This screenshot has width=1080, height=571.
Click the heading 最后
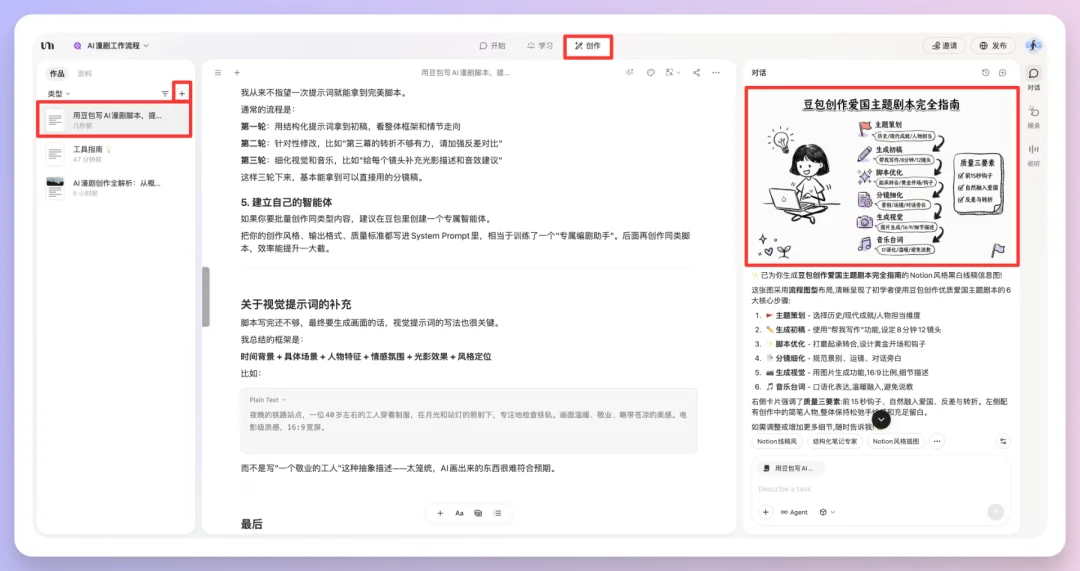coord(251,524)
